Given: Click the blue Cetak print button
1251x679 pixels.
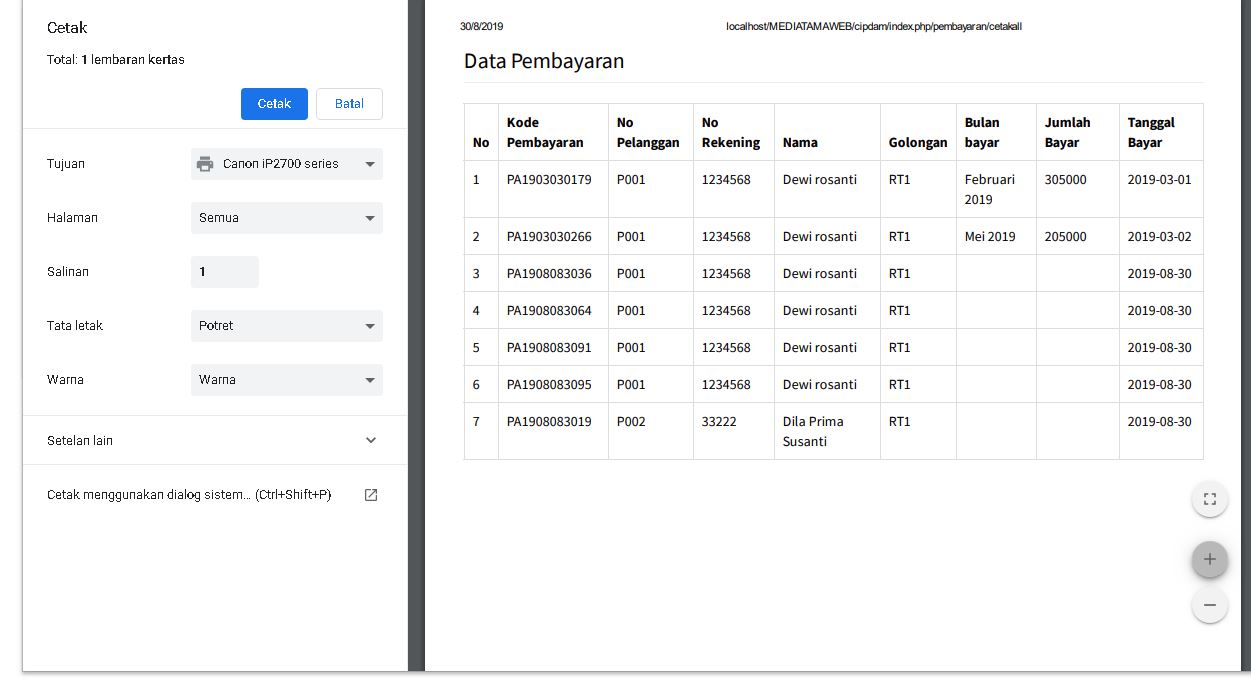Looking at the screenshot, I should [x=274, y=104].
